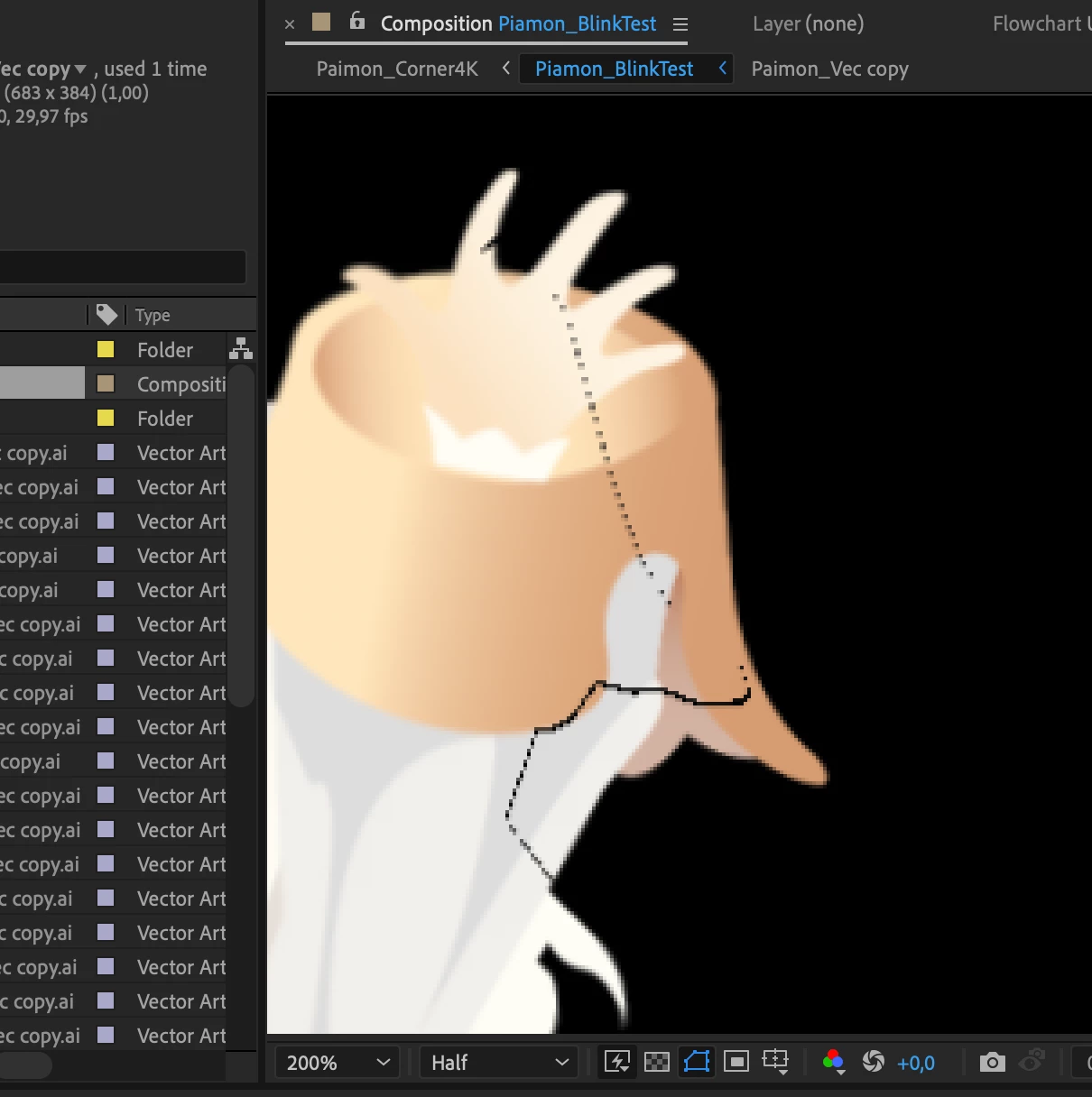Viewport: 1092px width, 1097px height.
Task: Click the Project panel search field
Action: click(x=123, y=268)
